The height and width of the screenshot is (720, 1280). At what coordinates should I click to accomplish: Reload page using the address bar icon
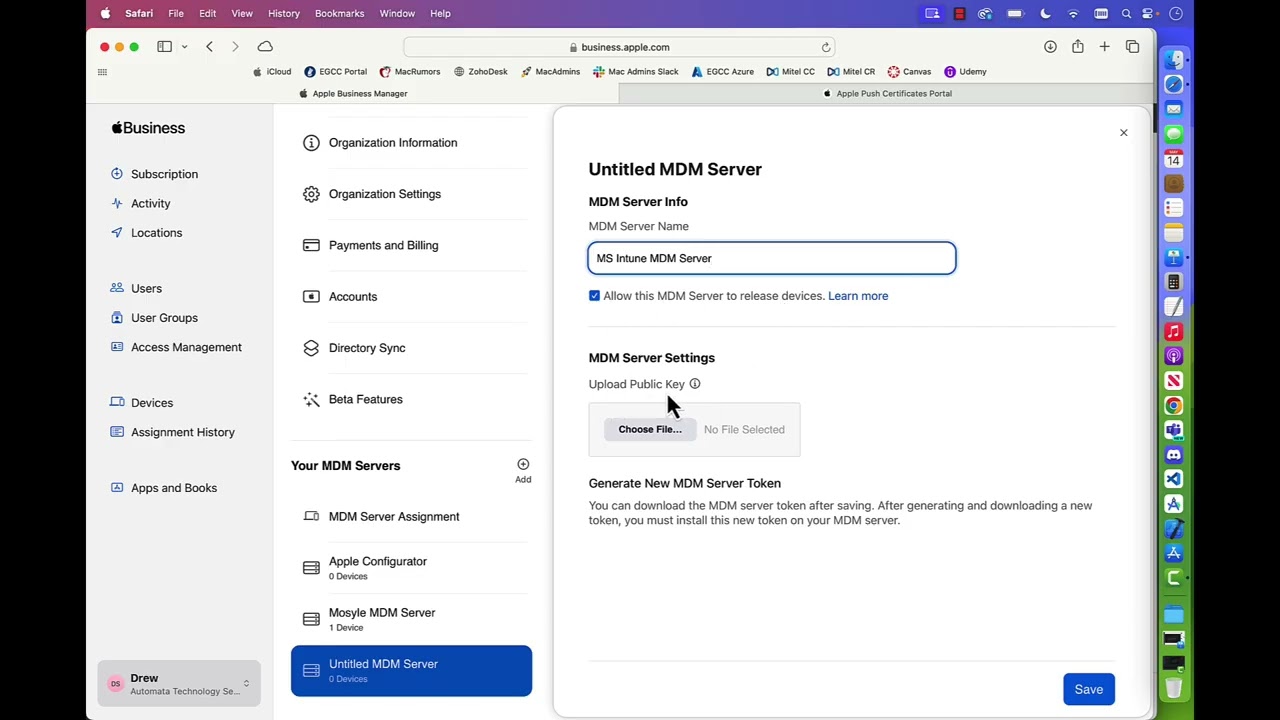pos(826,47)
